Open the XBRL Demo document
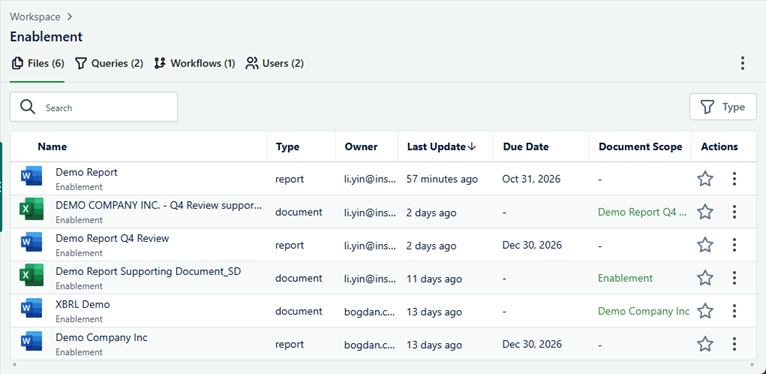Image resolution: width=766 pixels, height=374 pixels. 83,304
